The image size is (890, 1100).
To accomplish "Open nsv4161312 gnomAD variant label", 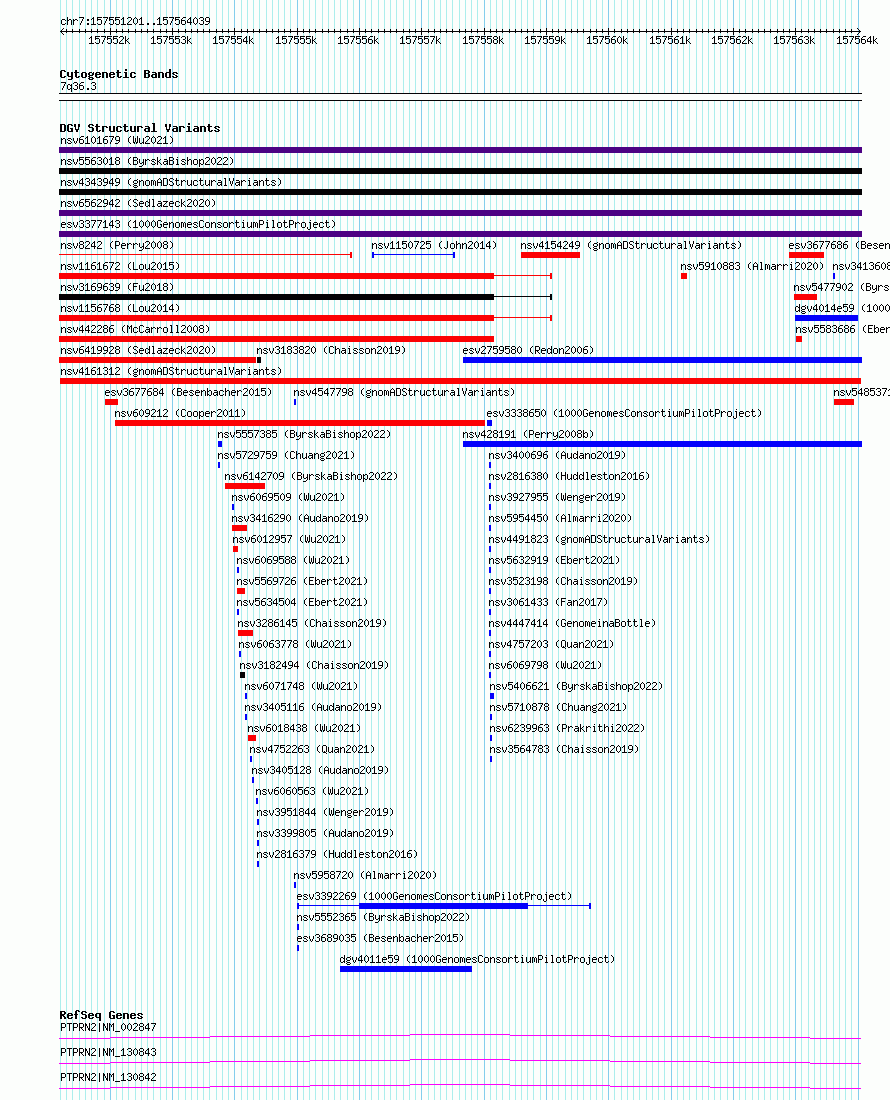I will (171, 372).
